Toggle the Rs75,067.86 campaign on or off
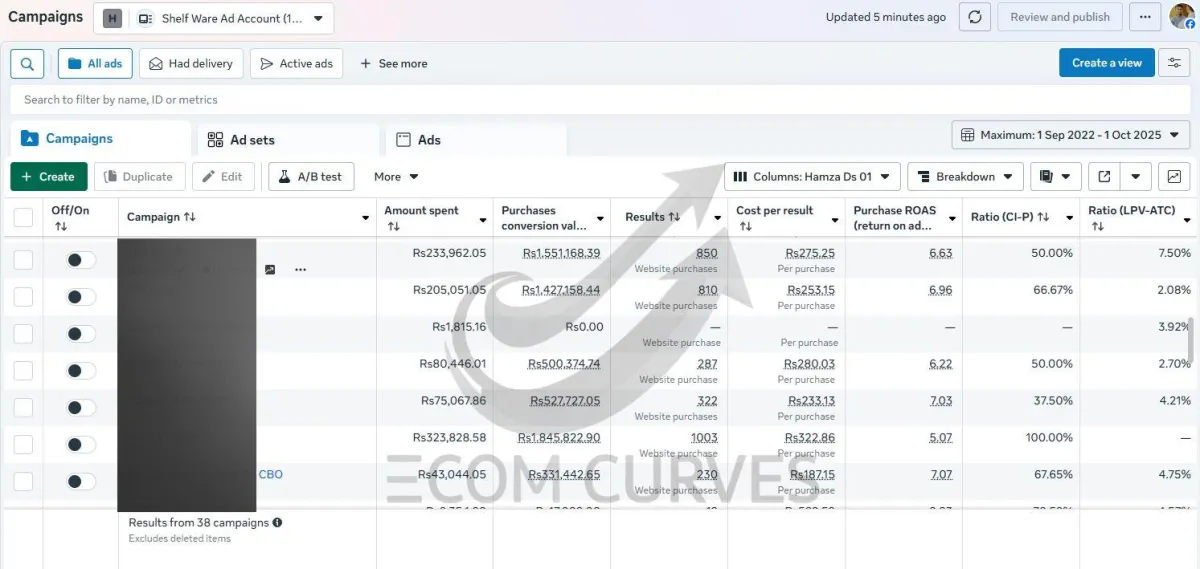1200x569 pixels. (x=81, y=407)
